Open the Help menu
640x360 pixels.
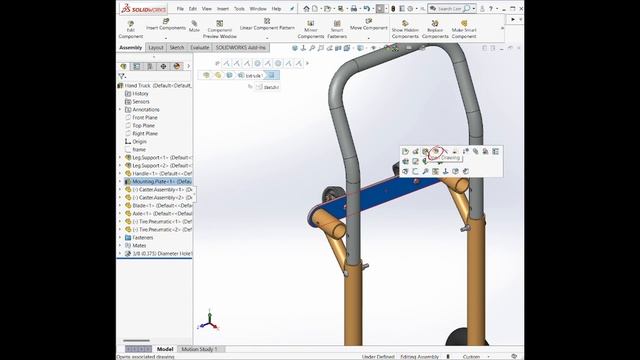pos(276,9)
